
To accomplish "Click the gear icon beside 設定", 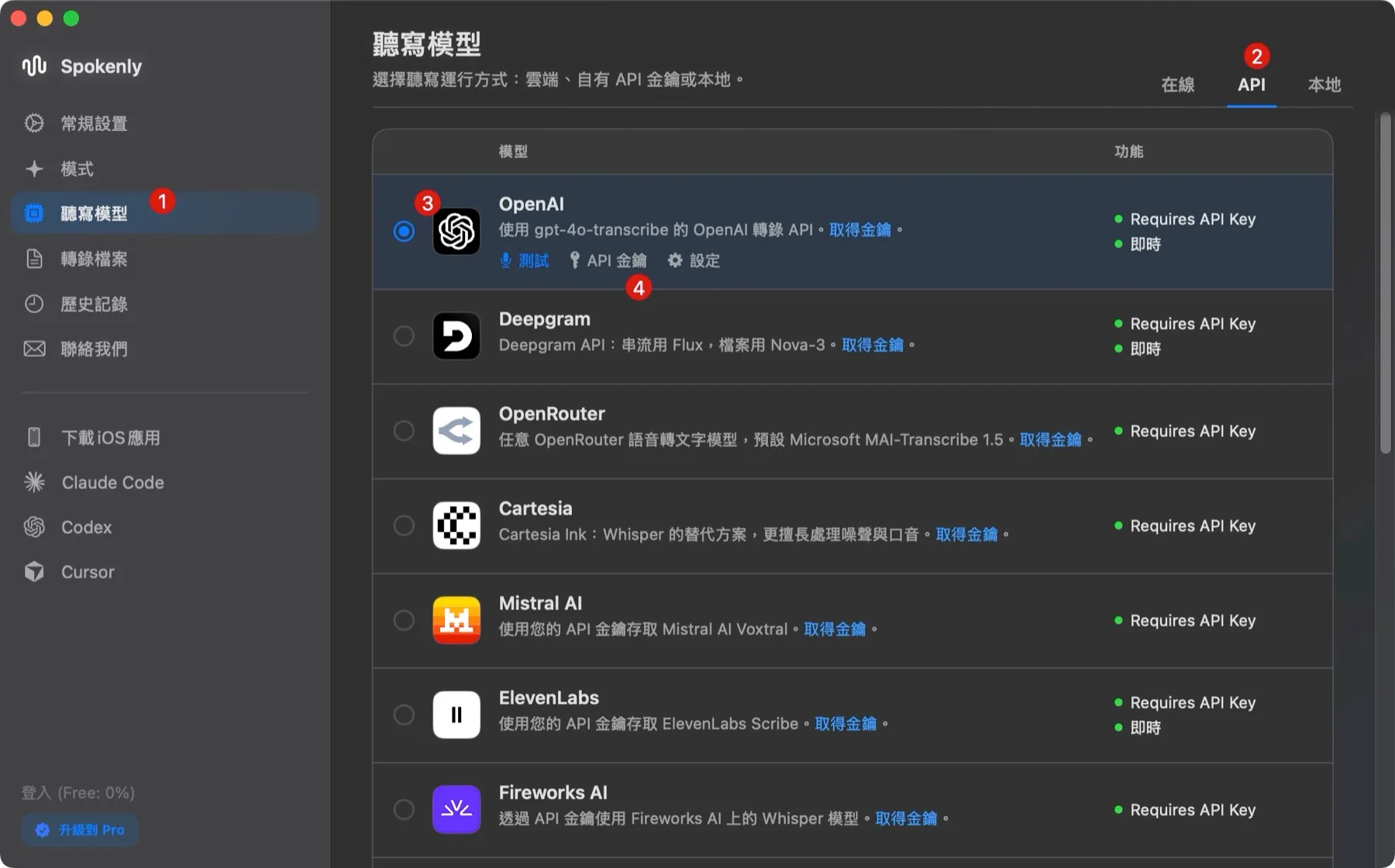I will pos(675,260).
